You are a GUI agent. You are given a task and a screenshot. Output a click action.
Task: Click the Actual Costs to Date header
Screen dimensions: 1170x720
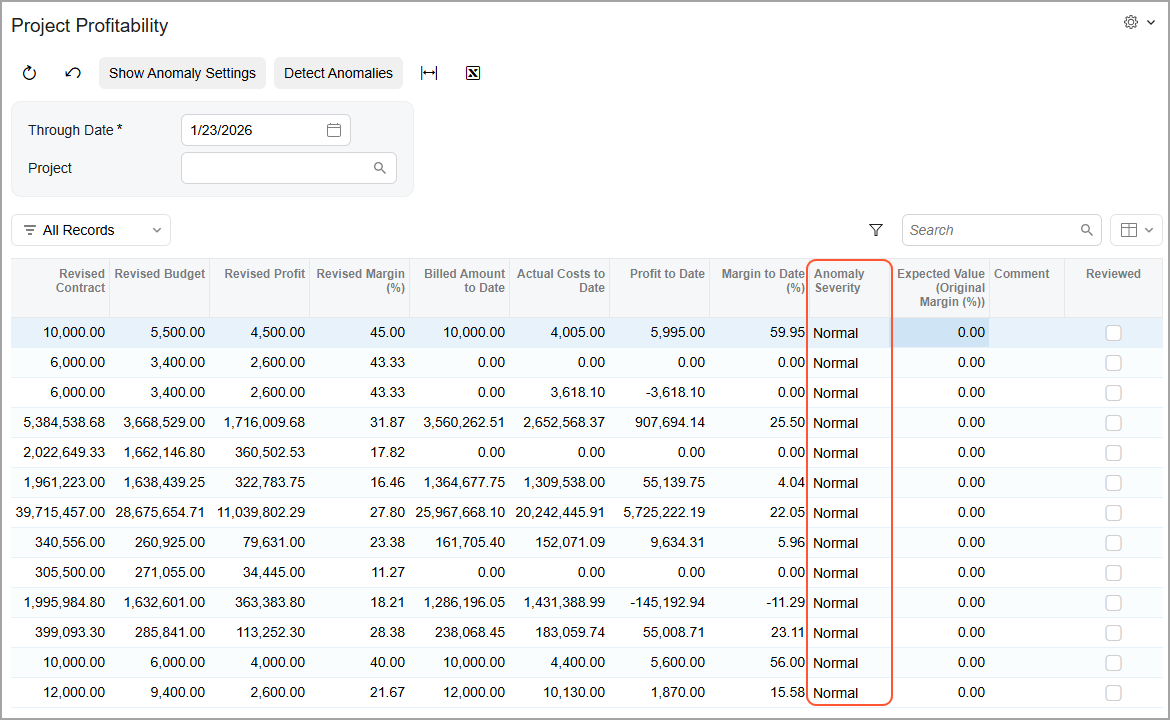pyautogui.click(x=560, y=288)
